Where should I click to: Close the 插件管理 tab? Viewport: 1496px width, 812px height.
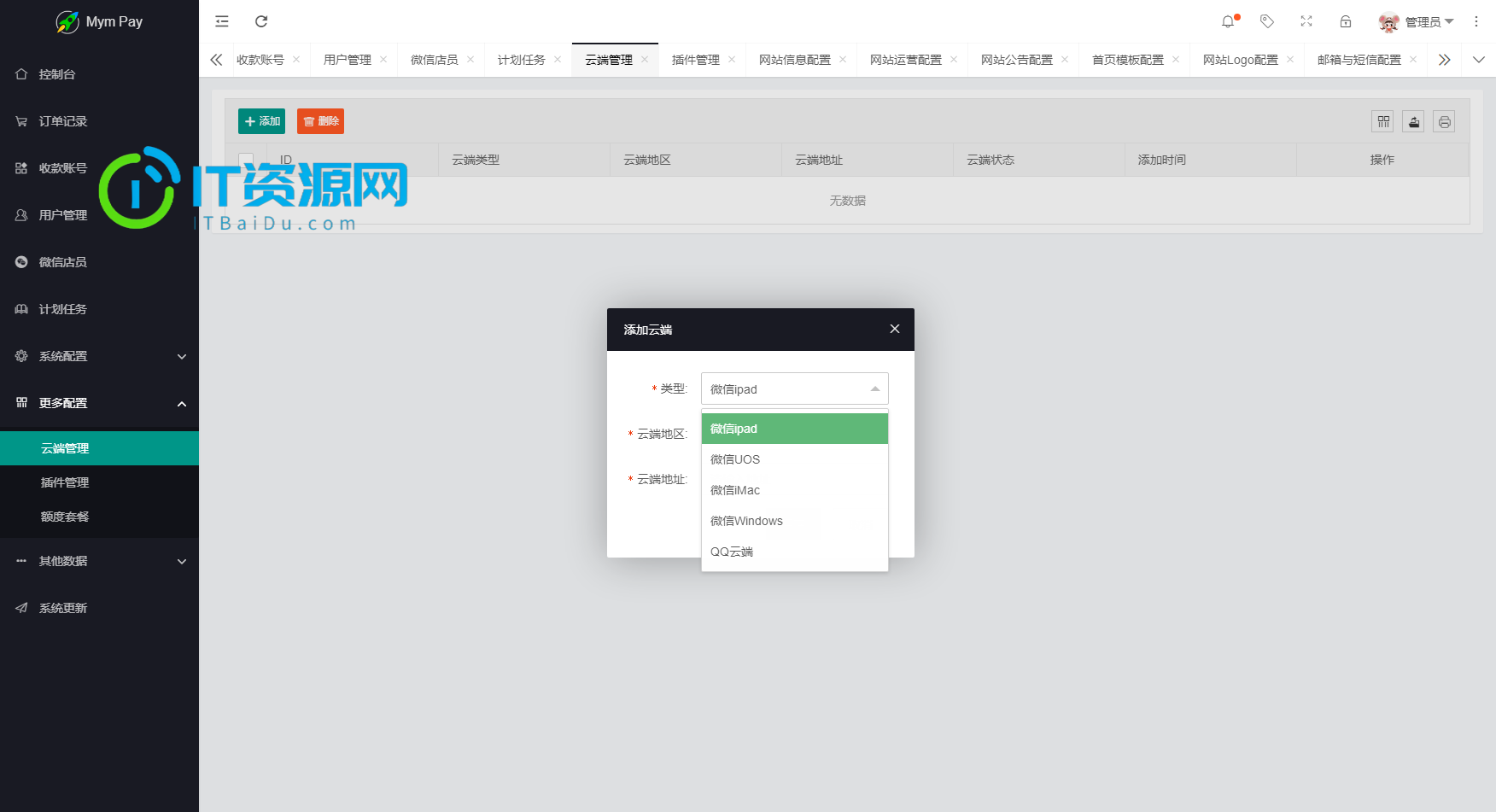pyautogui.click(x=732, y=60)
